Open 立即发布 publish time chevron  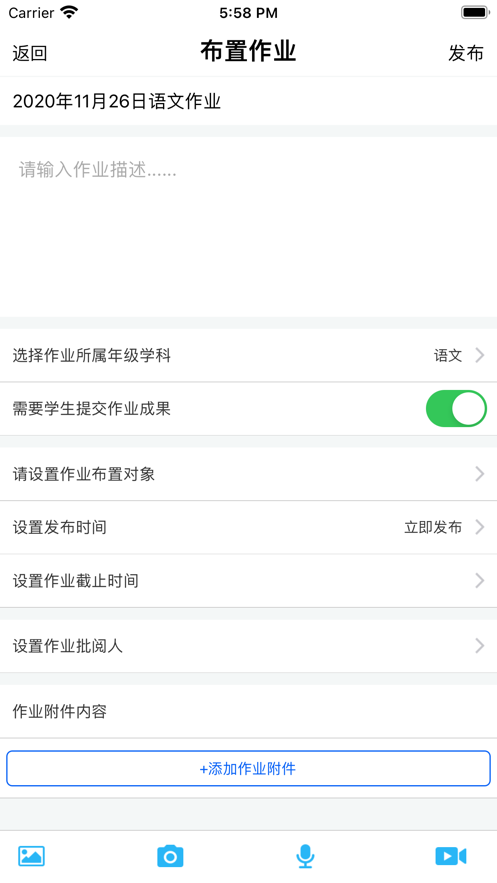480,527
